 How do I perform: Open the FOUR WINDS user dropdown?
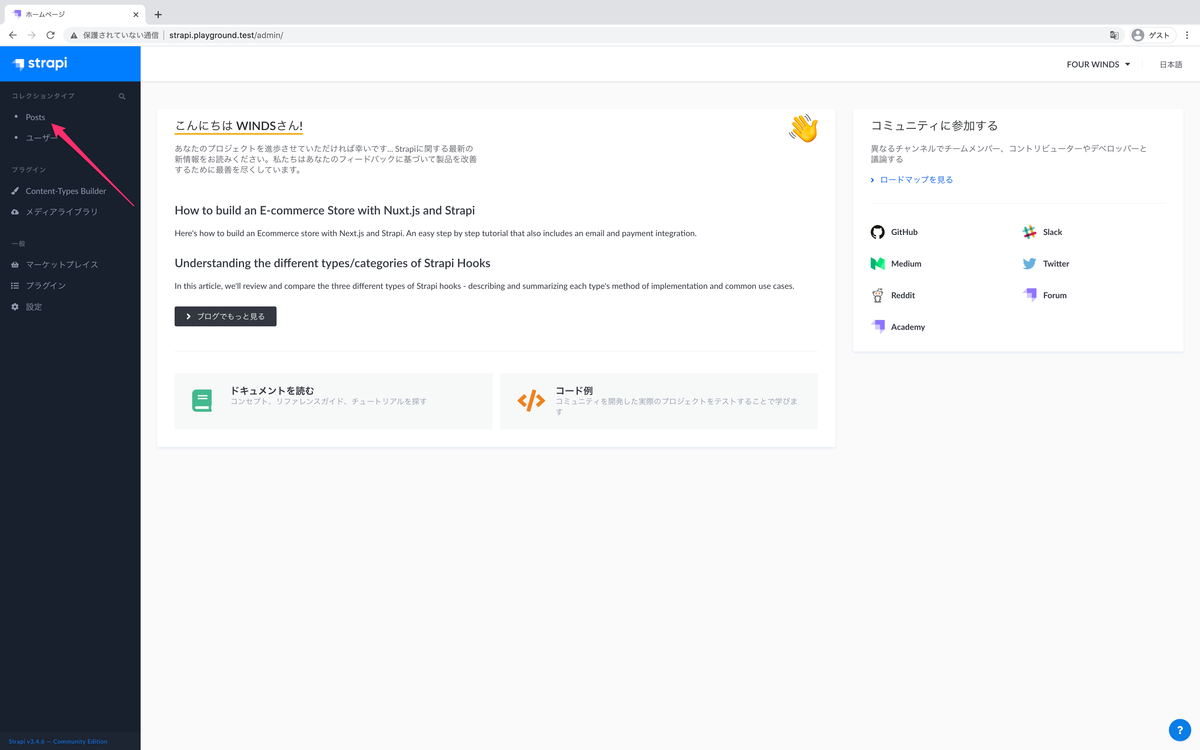pyautogui.click(x=1098, y=64)
